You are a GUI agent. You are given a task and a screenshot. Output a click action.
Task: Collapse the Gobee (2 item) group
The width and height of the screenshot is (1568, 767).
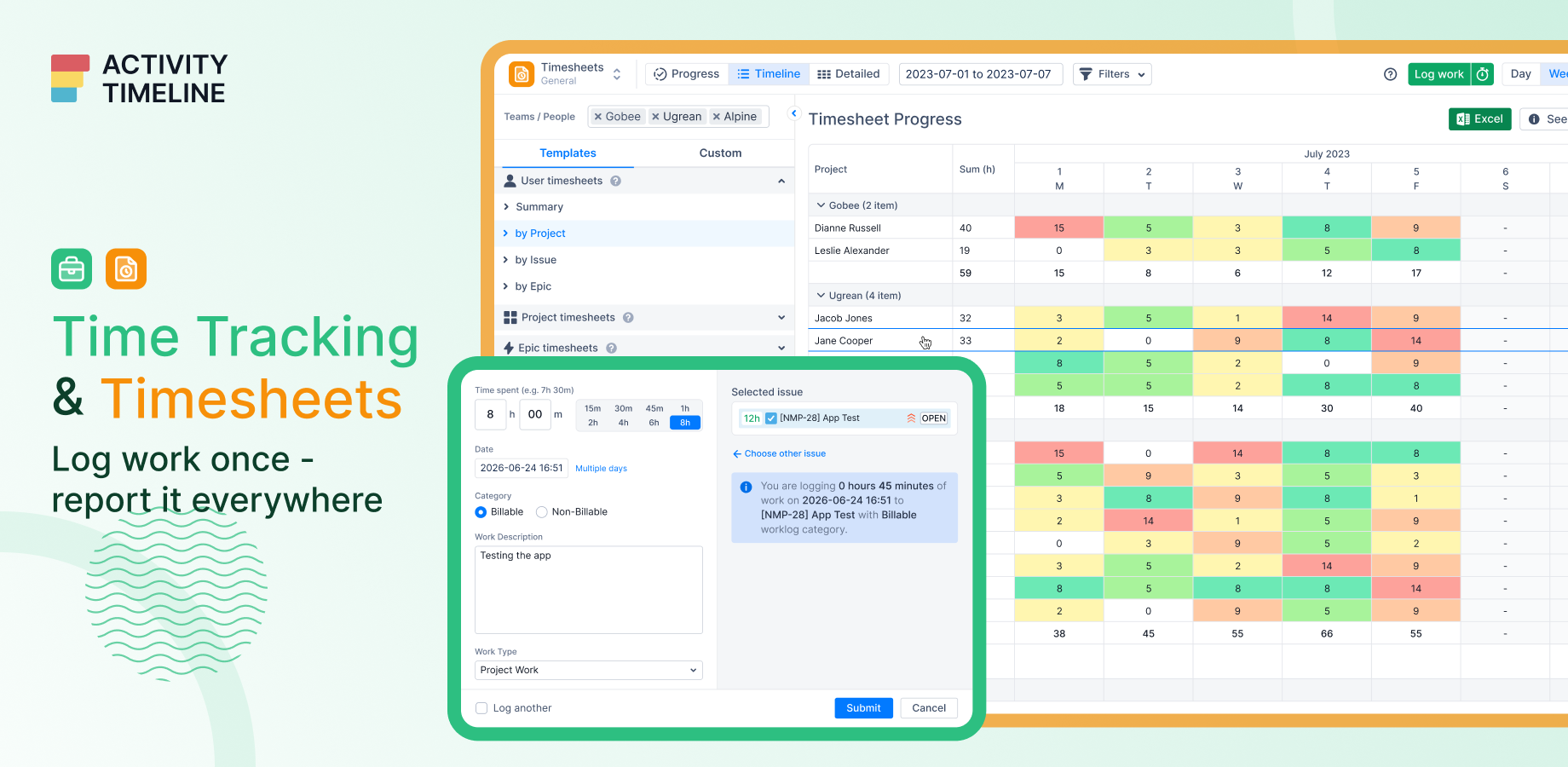point(821,205)
